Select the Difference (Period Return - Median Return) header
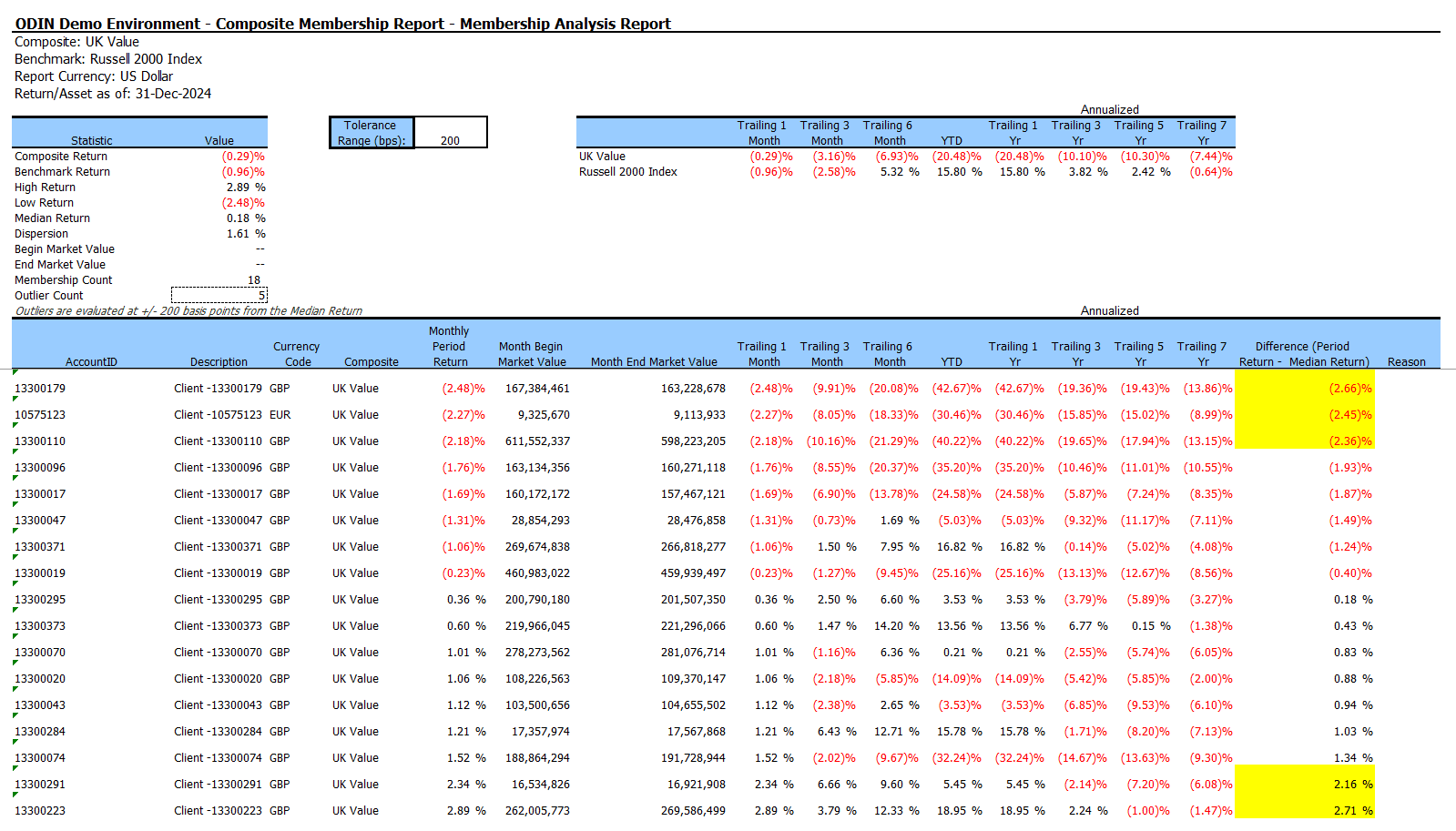 [x=1303, y=354]
